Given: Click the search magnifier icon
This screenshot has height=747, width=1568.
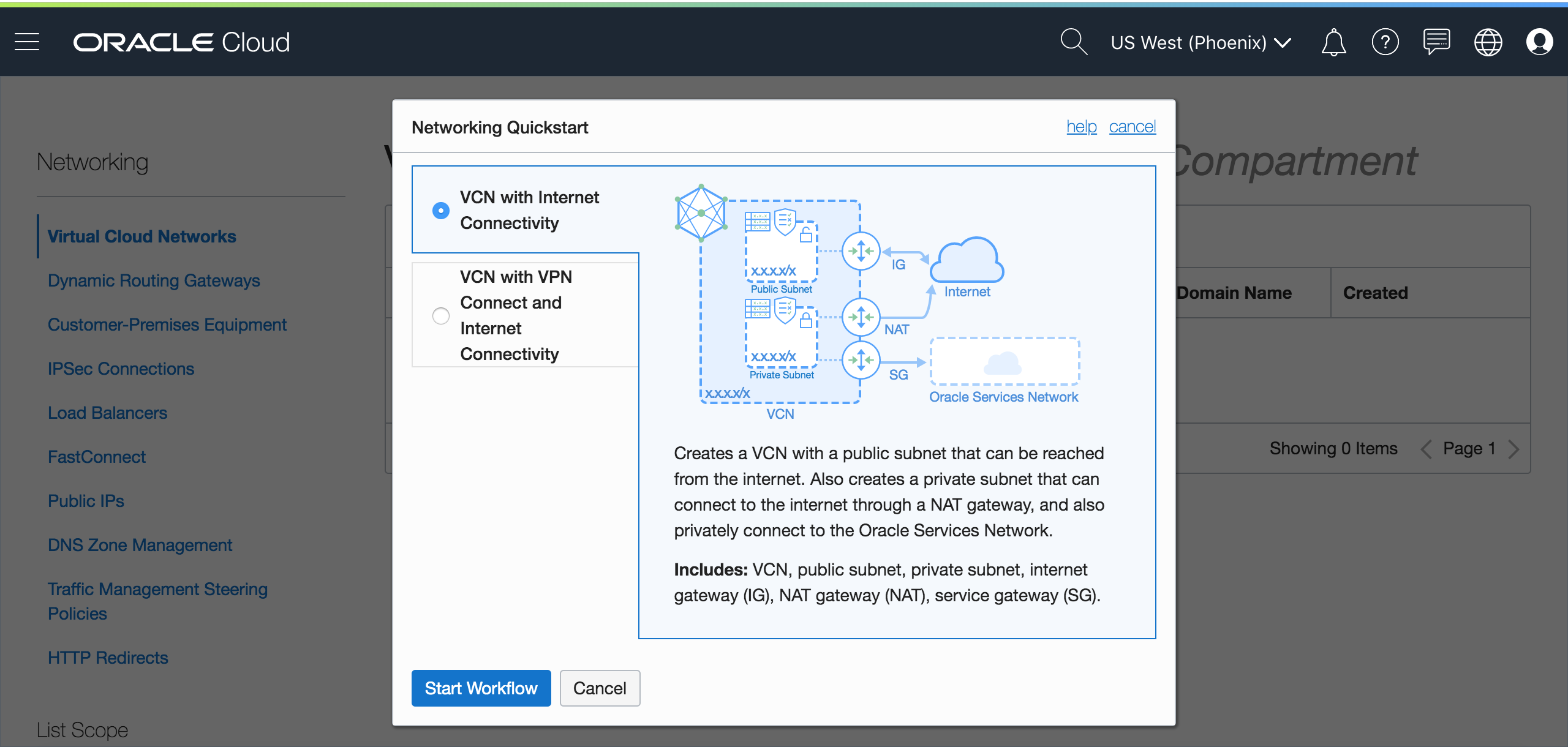Looking at the screenshot, I should pos(1073,42).
